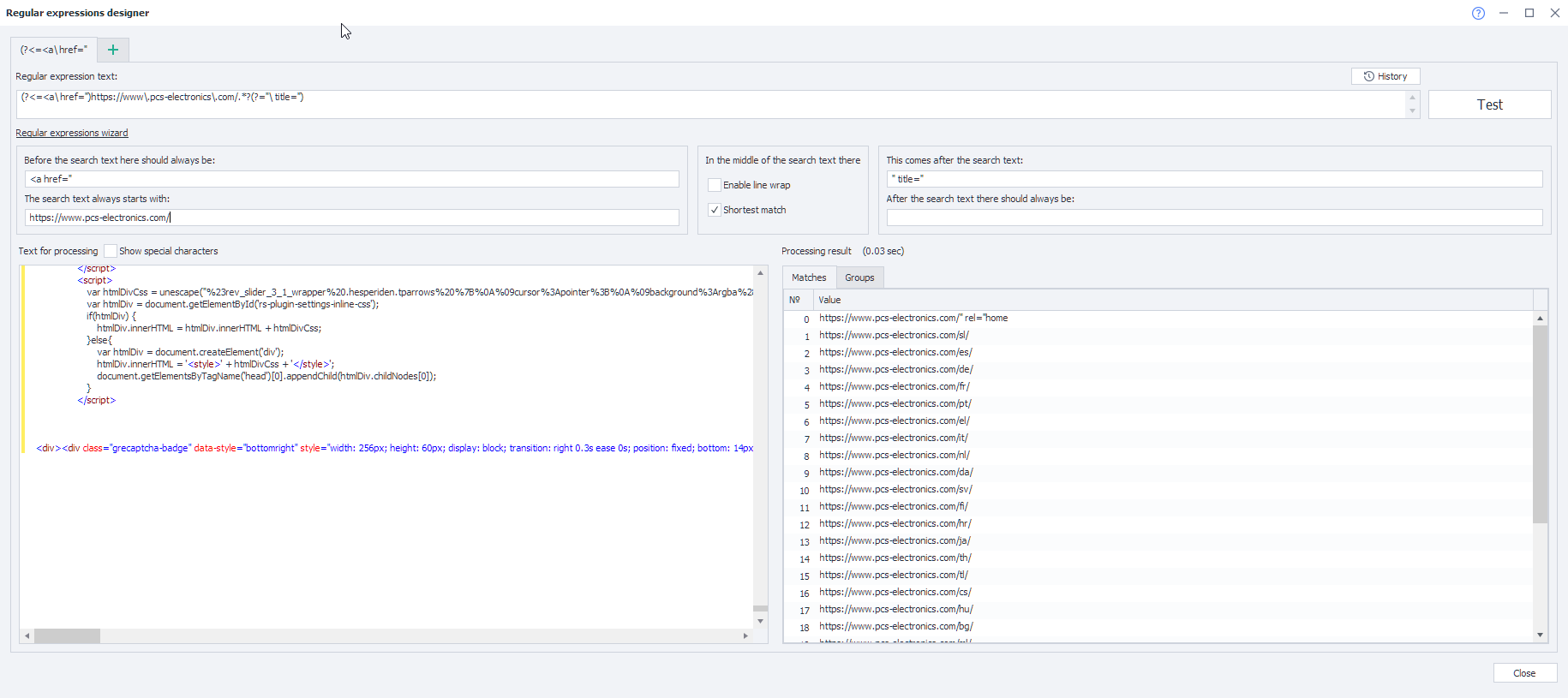Enable line wrap checkbox

715,185
